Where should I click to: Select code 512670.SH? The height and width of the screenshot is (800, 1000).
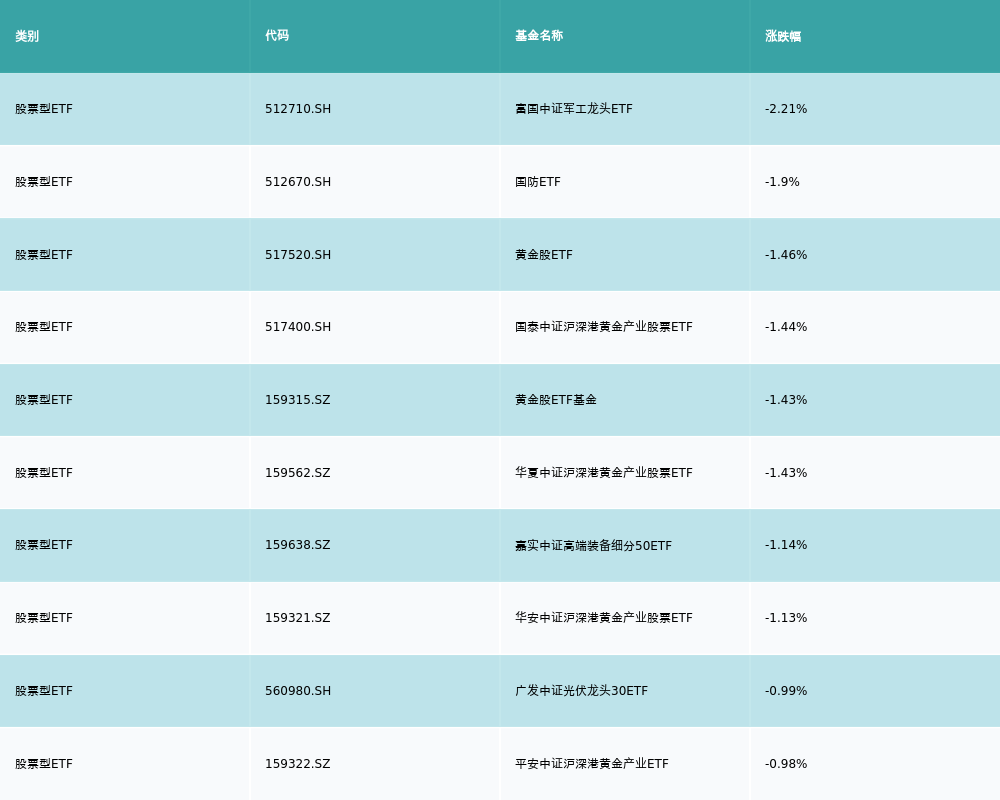298,182
